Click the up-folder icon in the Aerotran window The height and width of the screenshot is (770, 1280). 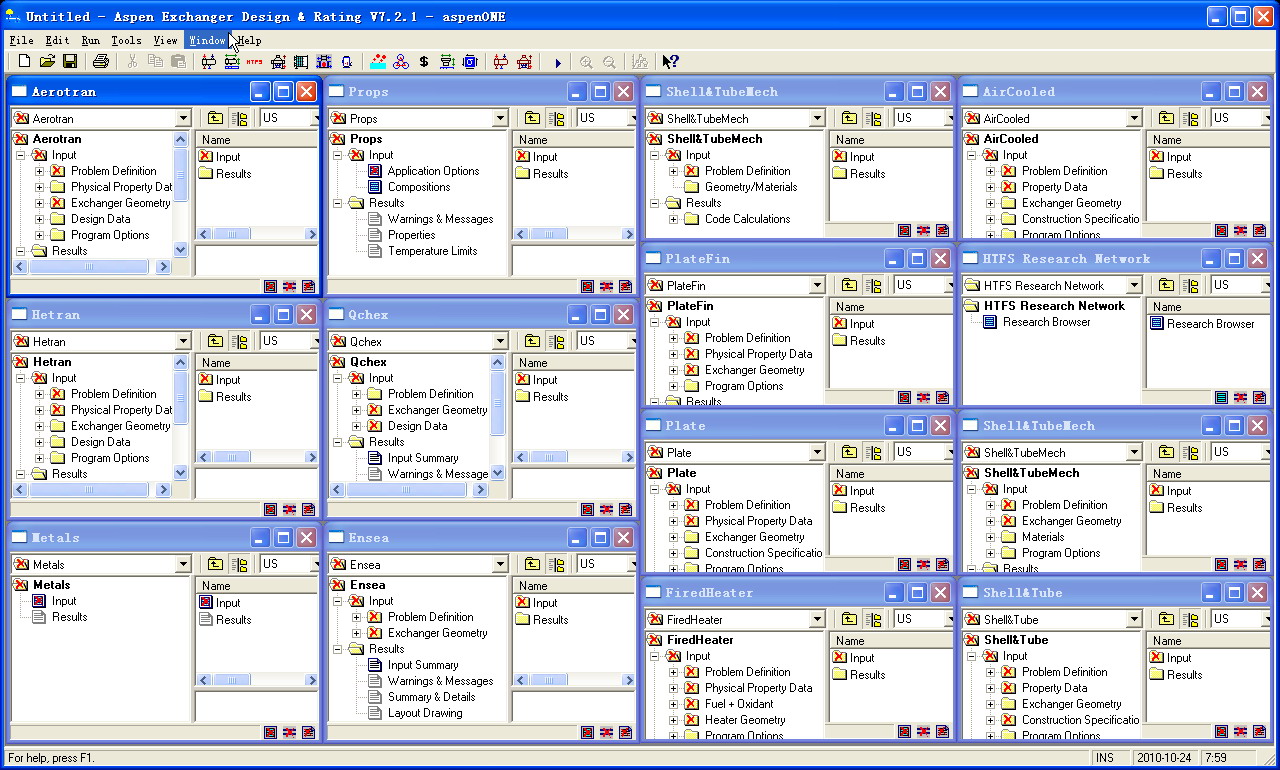pos(215,118)
